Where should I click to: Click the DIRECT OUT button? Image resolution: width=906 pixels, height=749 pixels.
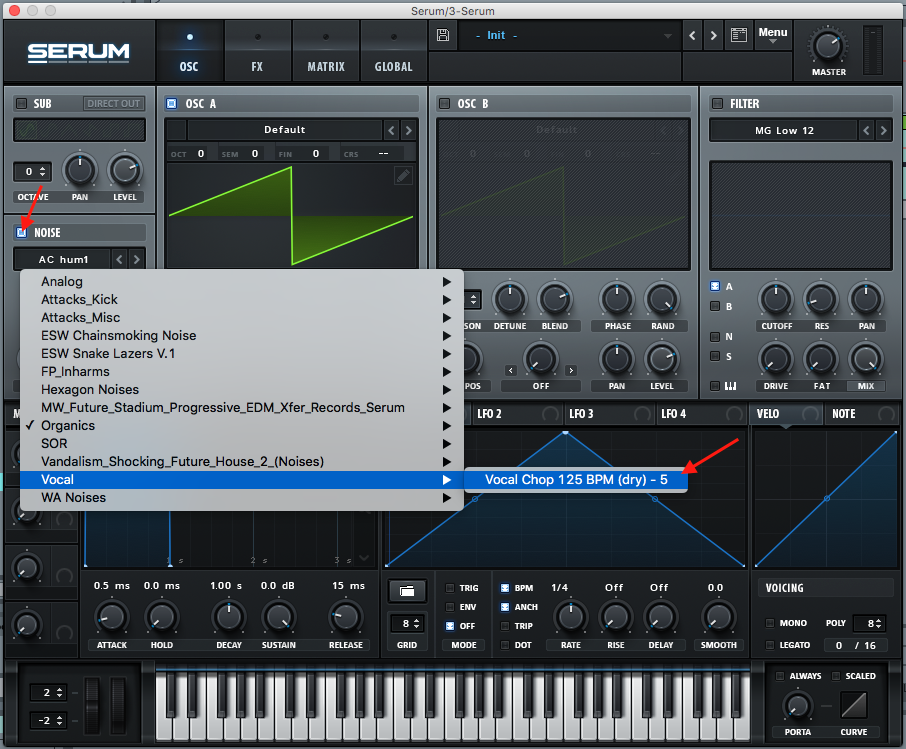point(113,103)
